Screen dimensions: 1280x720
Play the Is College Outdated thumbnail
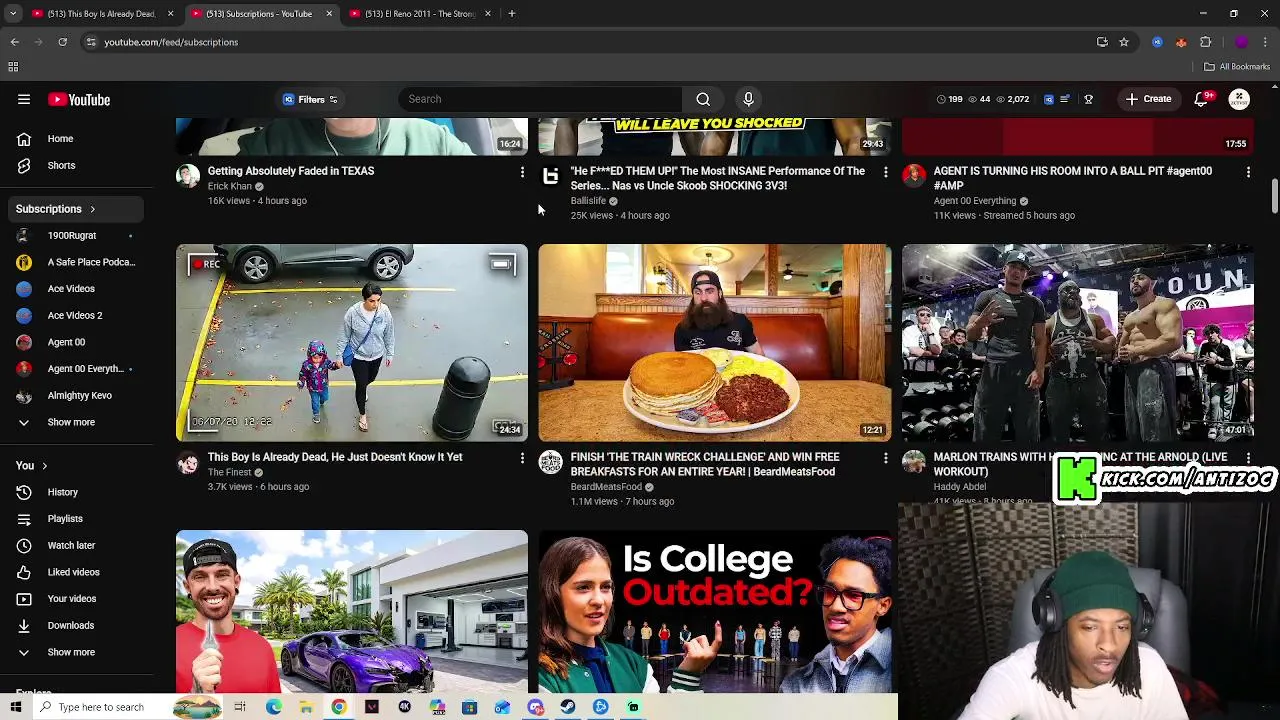[x=715, y=611]
